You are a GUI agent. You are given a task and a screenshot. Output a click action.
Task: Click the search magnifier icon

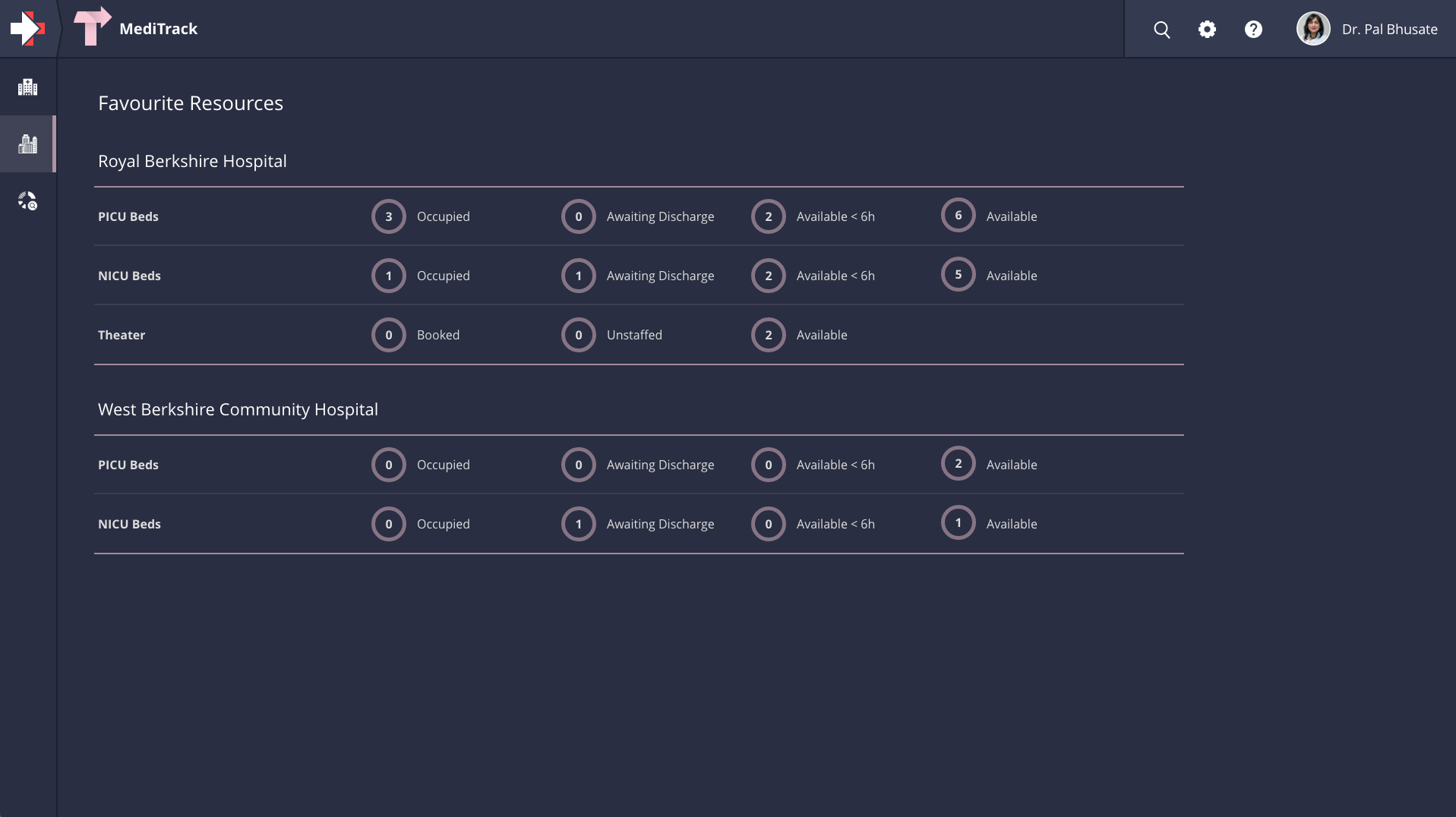[x=1161, y=30]
